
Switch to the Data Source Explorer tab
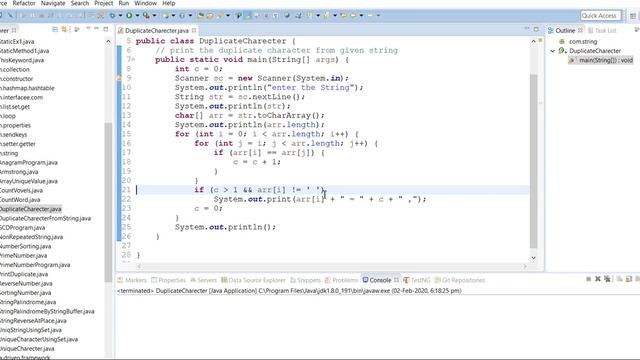[253, 280]
